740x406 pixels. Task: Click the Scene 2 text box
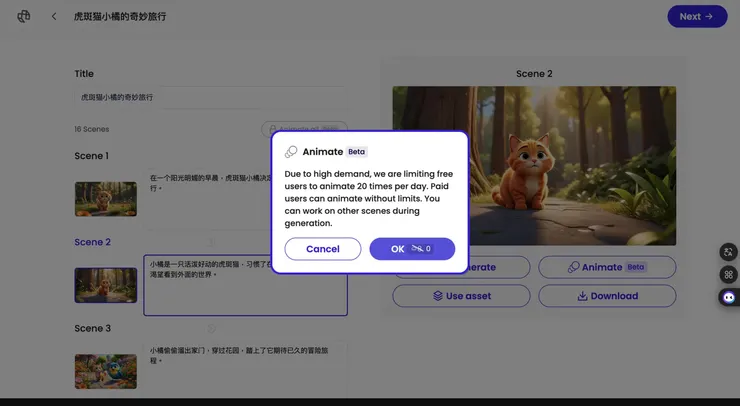245,285
